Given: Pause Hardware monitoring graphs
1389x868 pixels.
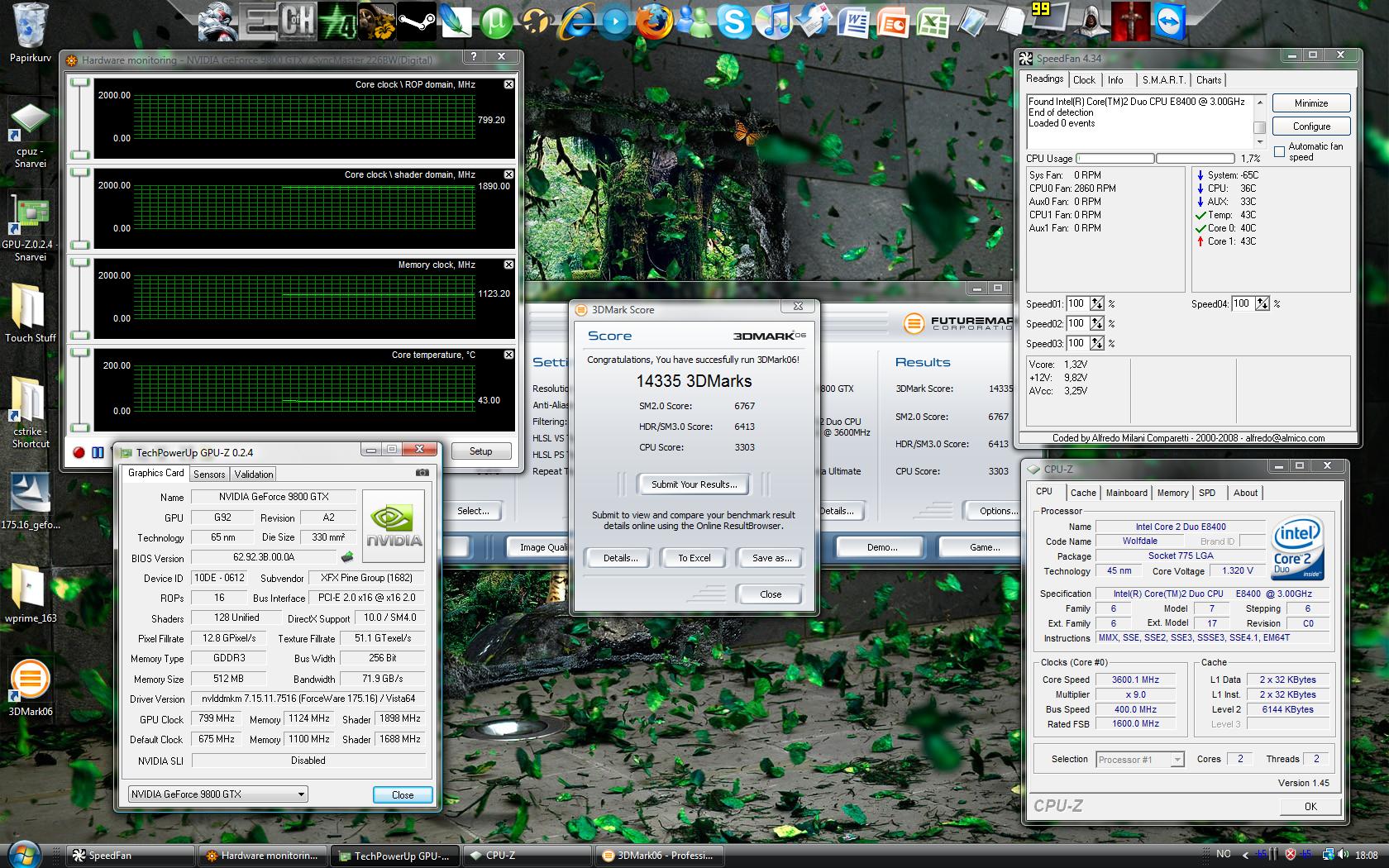Looking at the screenshot, I should pos(98,452).
